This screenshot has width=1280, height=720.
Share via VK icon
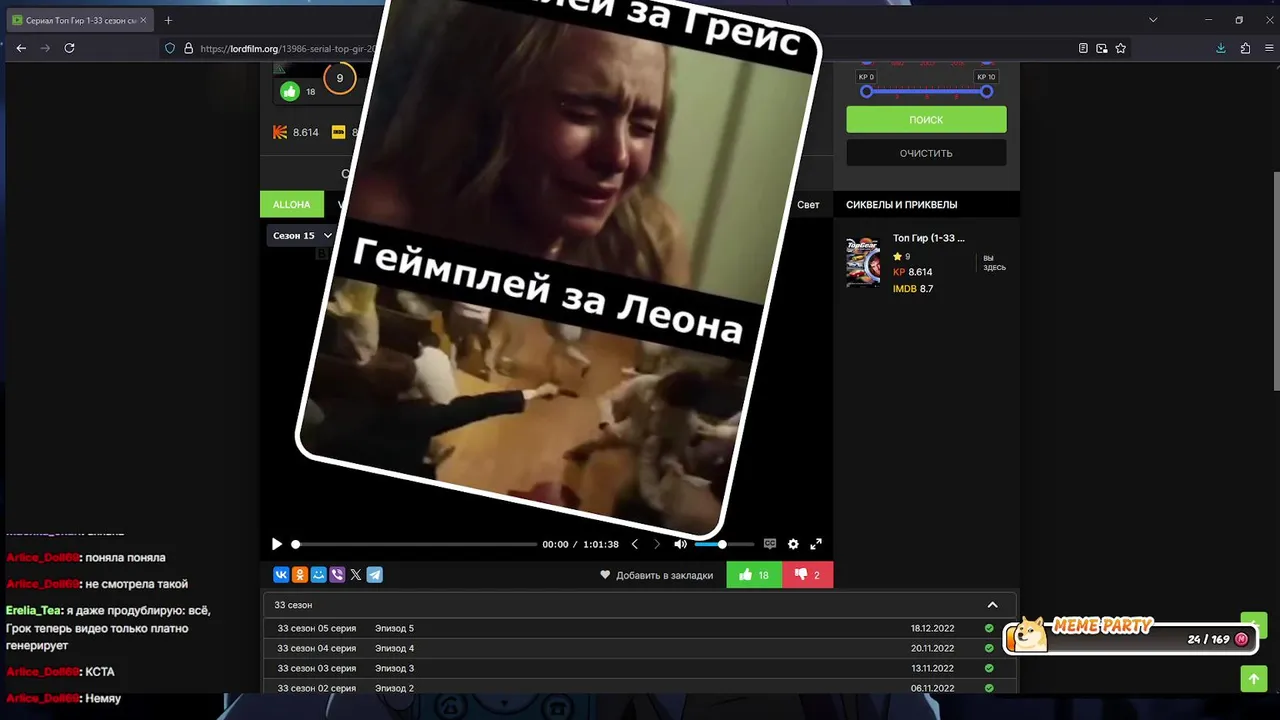281,575
